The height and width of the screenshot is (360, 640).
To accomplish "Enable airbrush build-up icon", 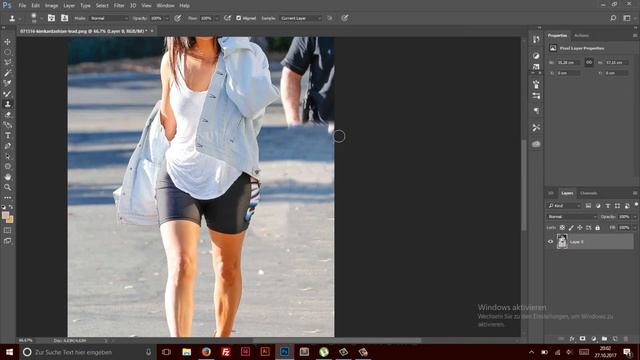I will pyautogui.click(x=227, y=18).
